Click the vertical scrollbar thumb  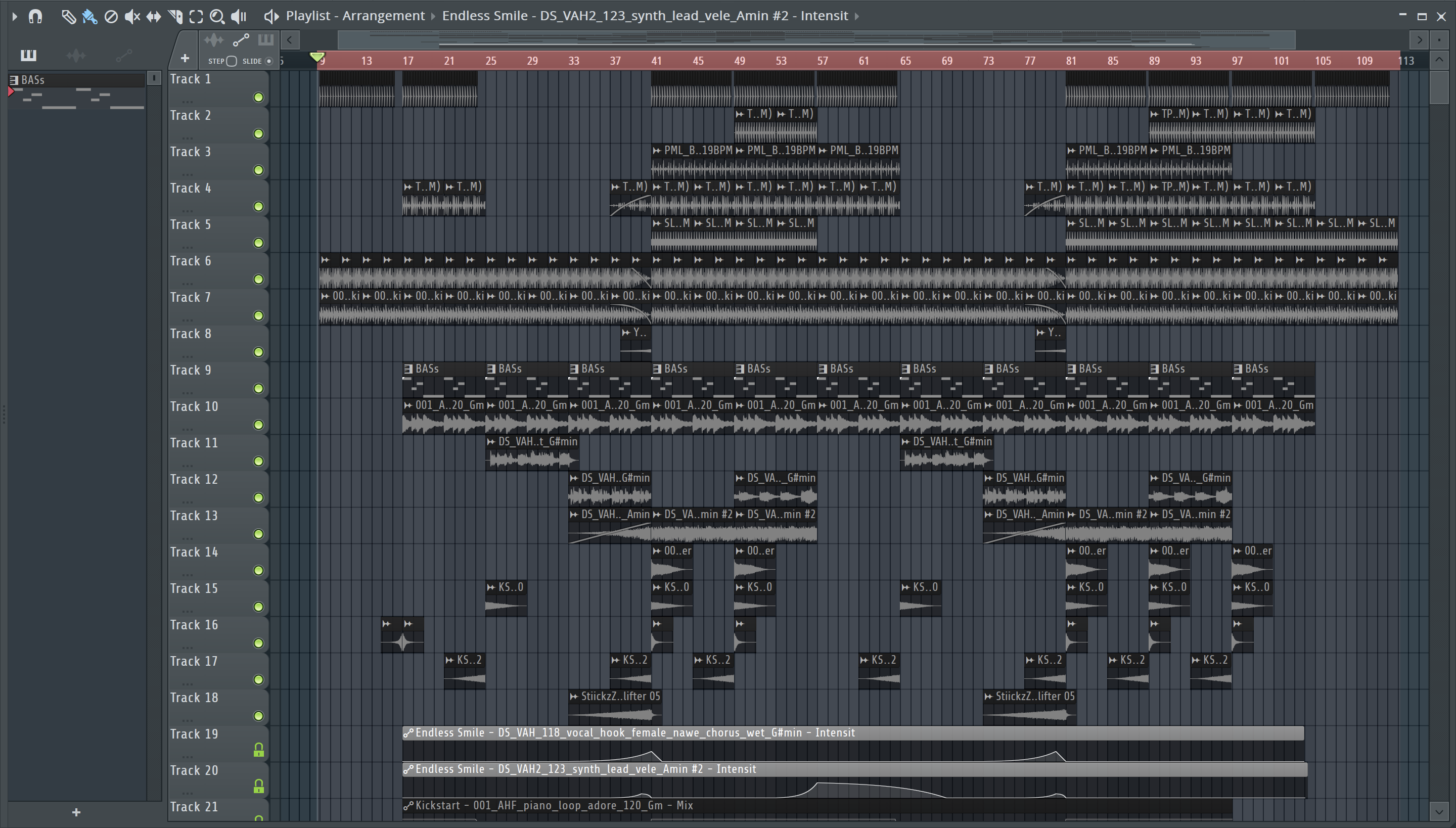pos(1439,86)
